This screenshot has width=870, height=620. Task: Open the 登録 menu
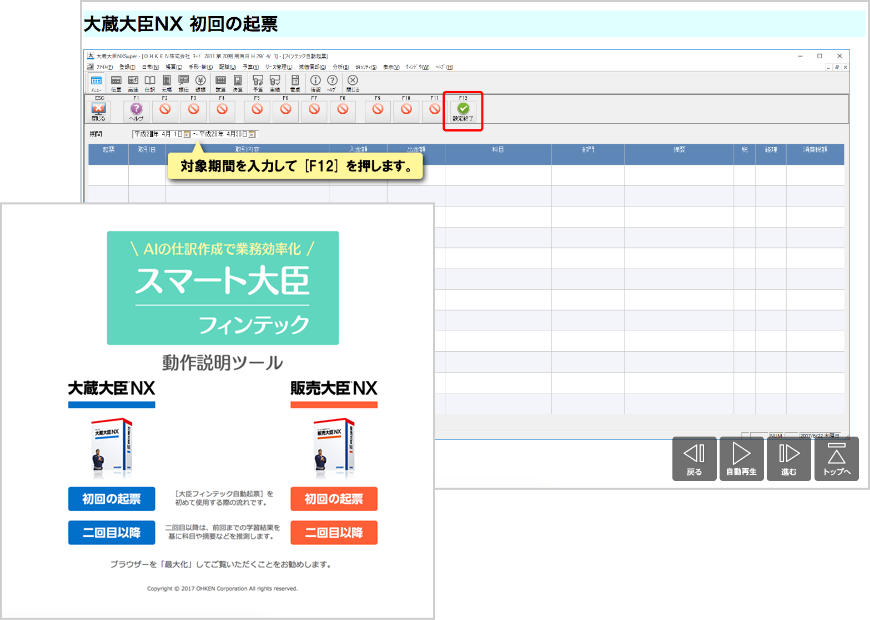click(x=127, y=67)
